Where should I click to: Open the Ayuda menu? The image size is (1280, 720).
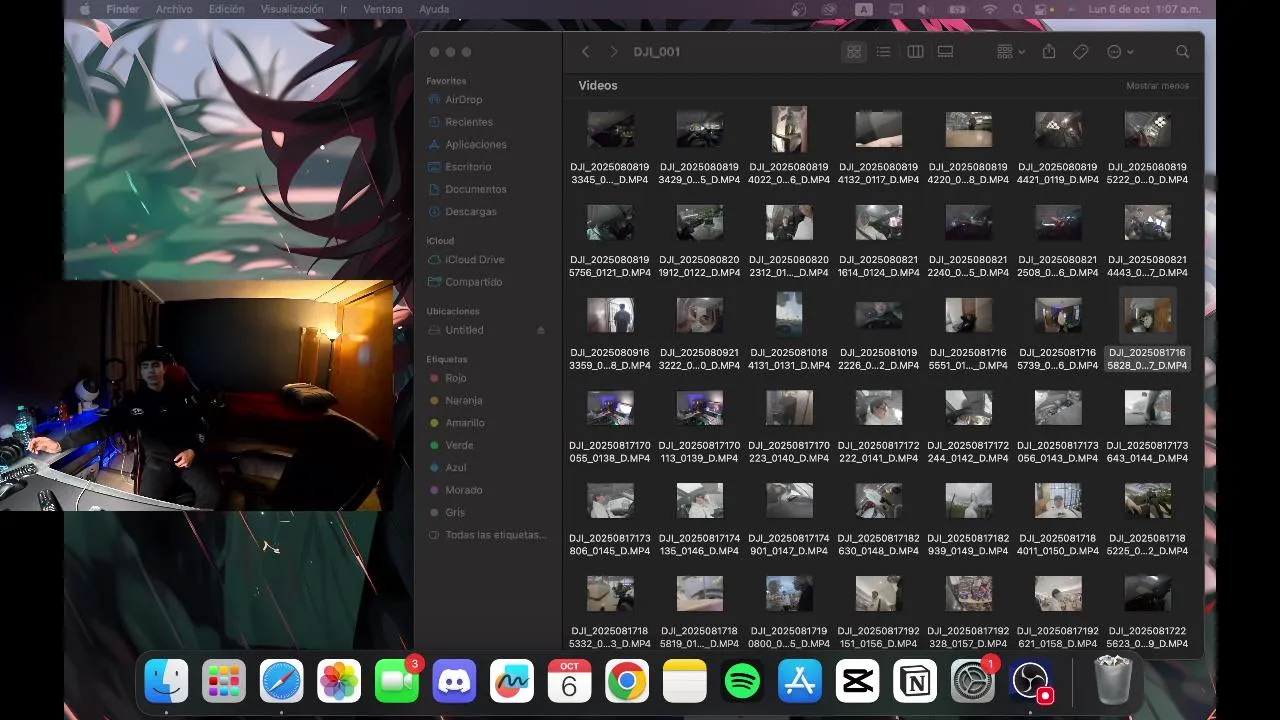pos(434,9)
